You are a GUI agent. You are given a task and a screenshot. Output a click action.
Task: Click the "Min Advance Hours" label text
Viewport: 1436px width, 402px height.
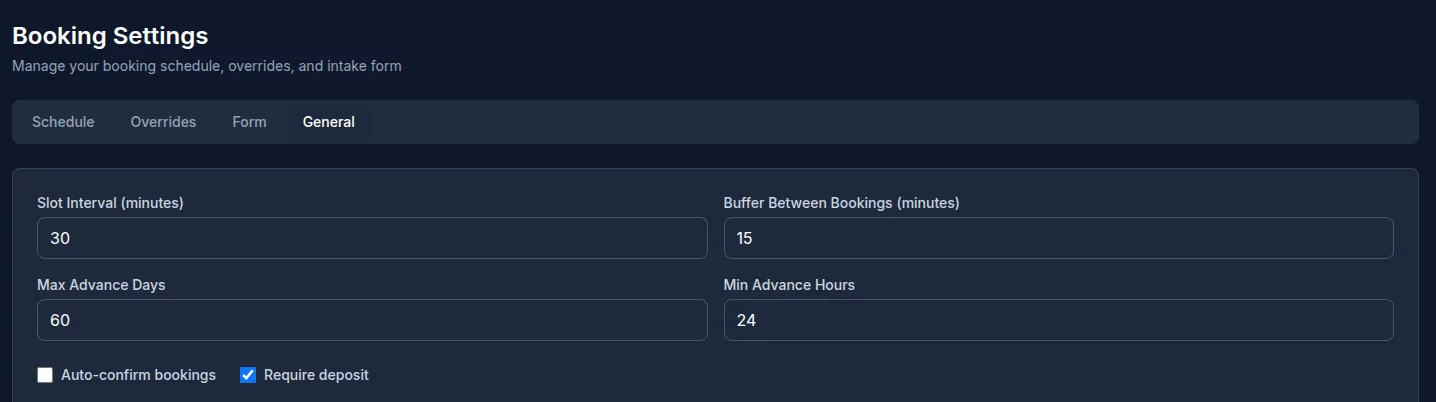click(x=789, y=285)
